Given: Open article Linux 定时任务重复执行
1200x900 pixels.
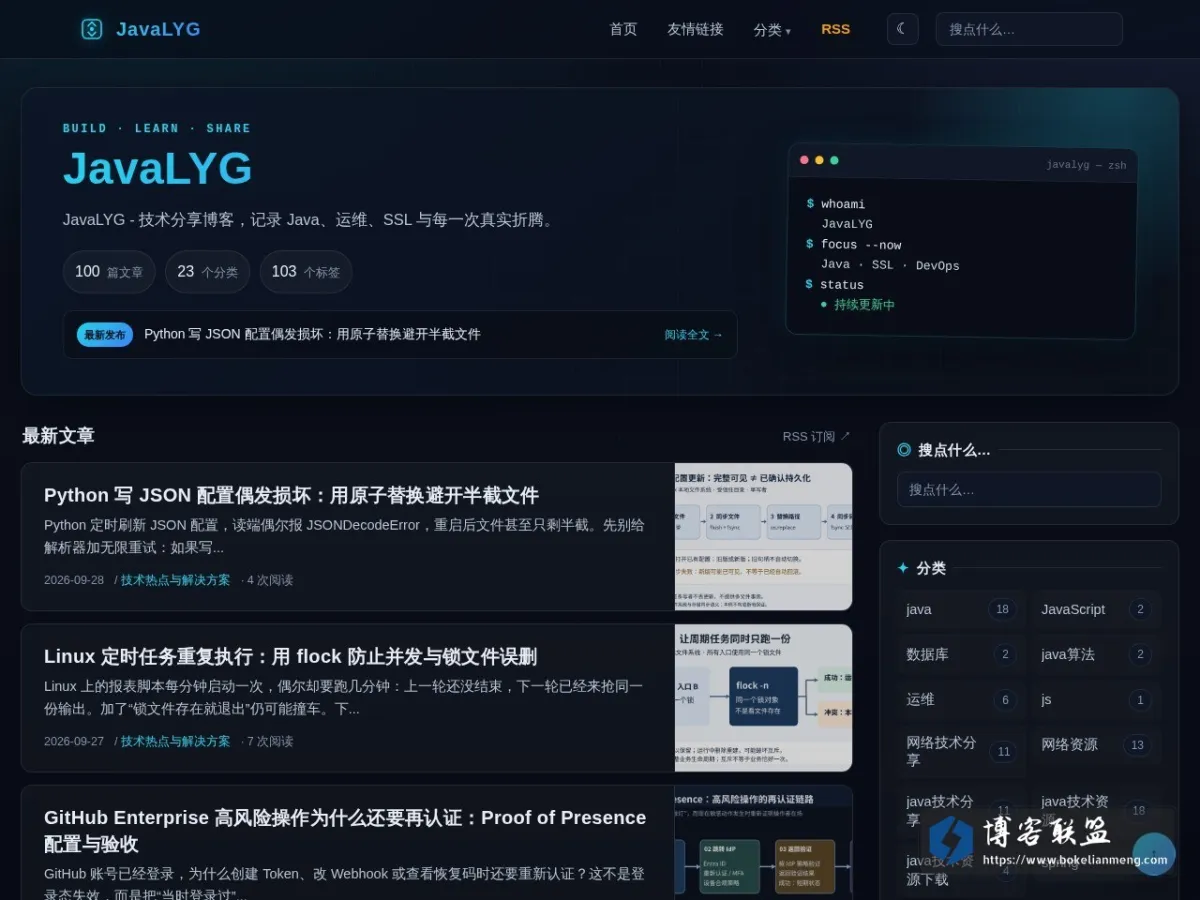Looking at the screenshot, I should [x=290, y=656].
